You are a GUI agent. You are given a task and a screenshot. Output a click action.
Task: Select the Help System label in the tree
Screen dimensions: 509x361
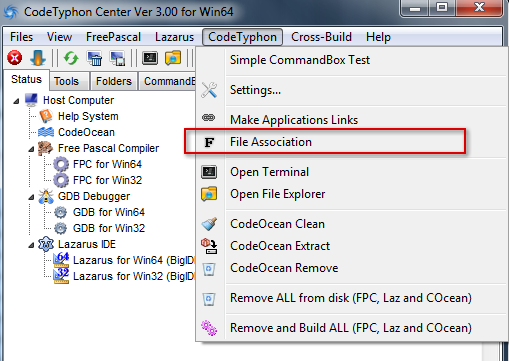point(88,116)
